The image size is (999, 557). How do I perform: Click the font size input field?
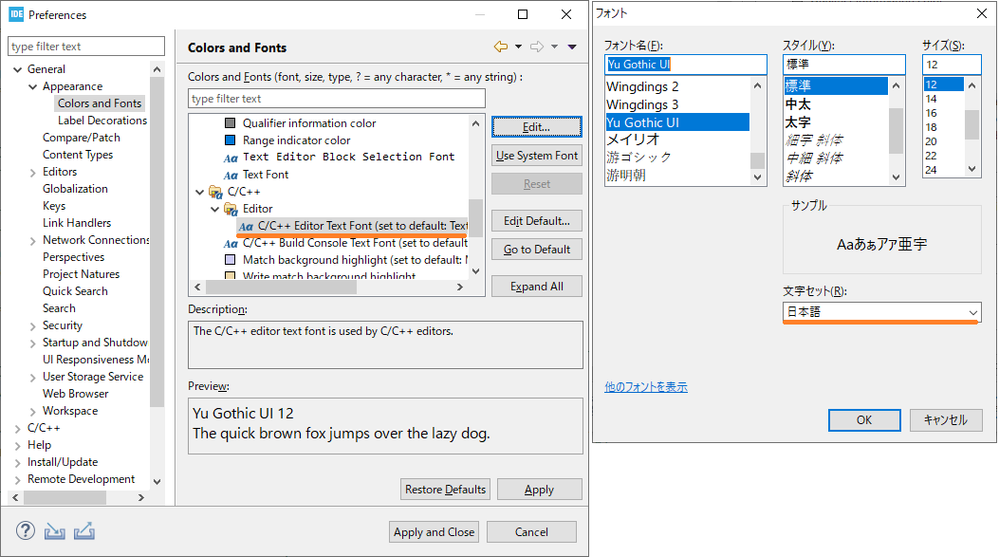[x=951, y=64]
